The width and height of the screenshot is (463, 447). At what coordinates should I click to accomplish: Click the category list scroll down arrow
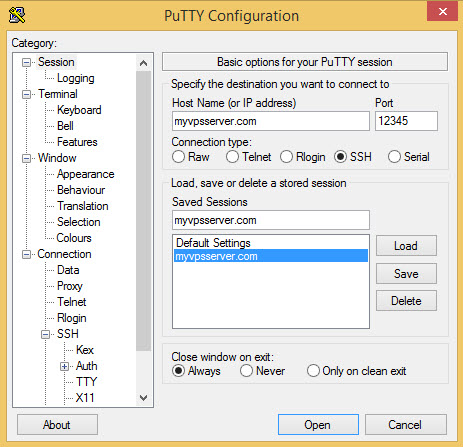[143, 397]
